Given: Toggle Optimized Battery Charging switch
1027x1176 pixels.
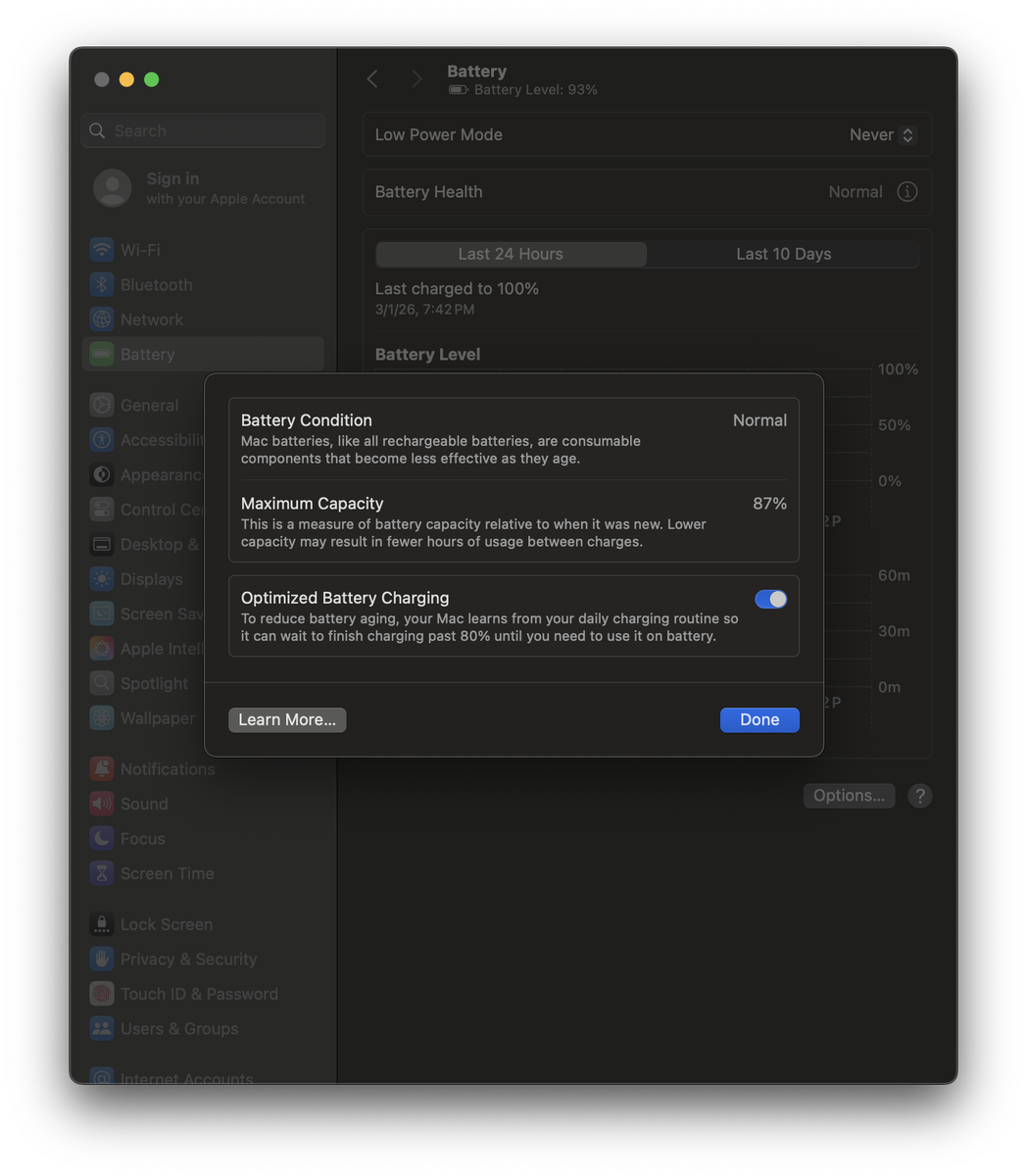Looking at the screenshot, I should tap(770, 599).
